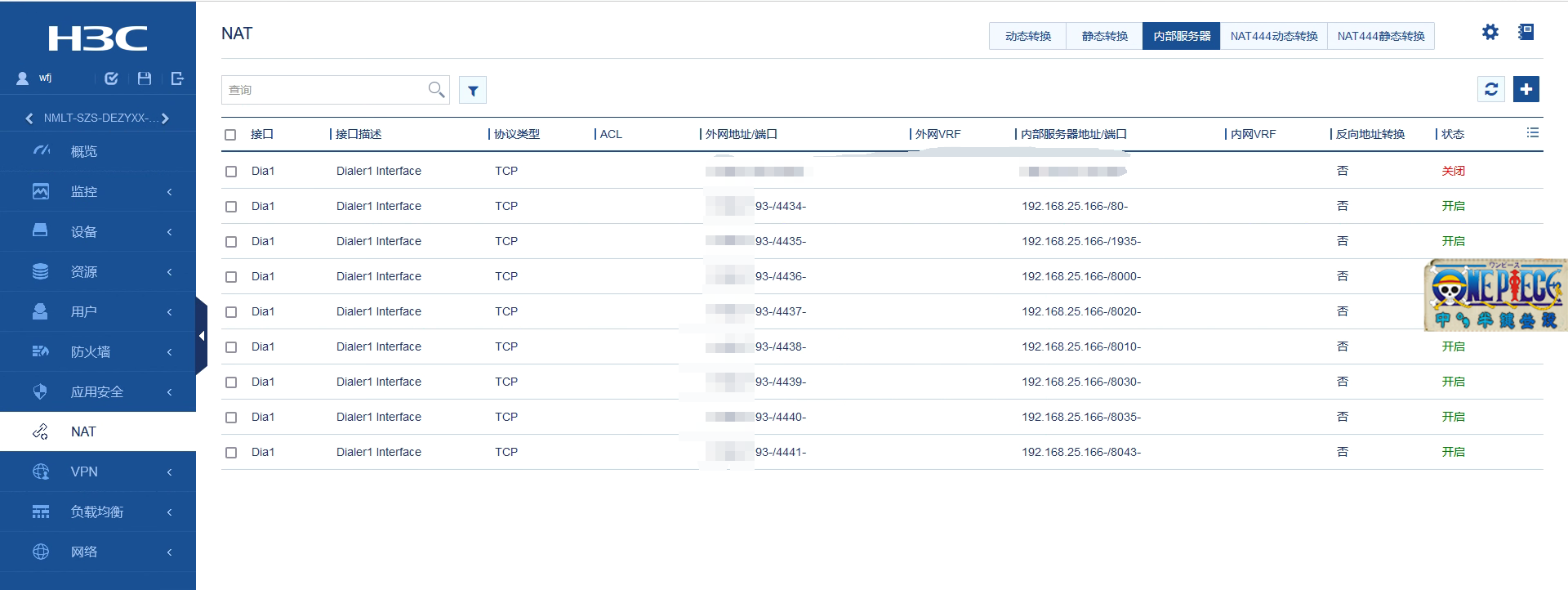Click the filter funnel icon
The image size is (1568, 590).
473,91
